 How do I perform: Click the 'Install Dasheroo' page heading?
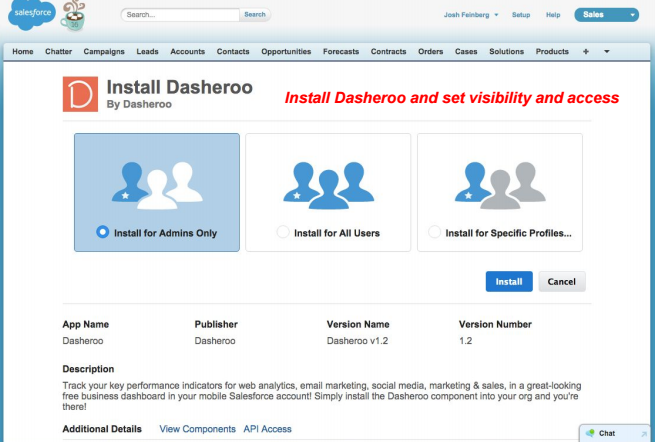pyautogui.click(x=179, y=87)
